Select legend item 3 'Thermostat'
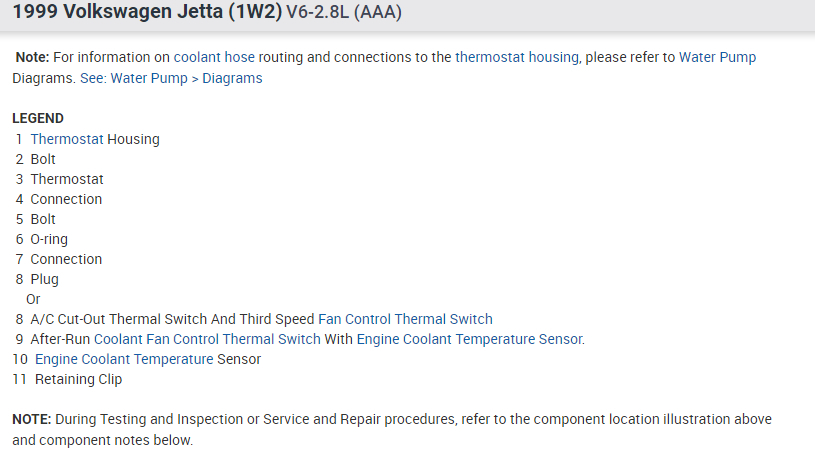Viewport: 815px width, 456px height. click(x=66, y=179)
